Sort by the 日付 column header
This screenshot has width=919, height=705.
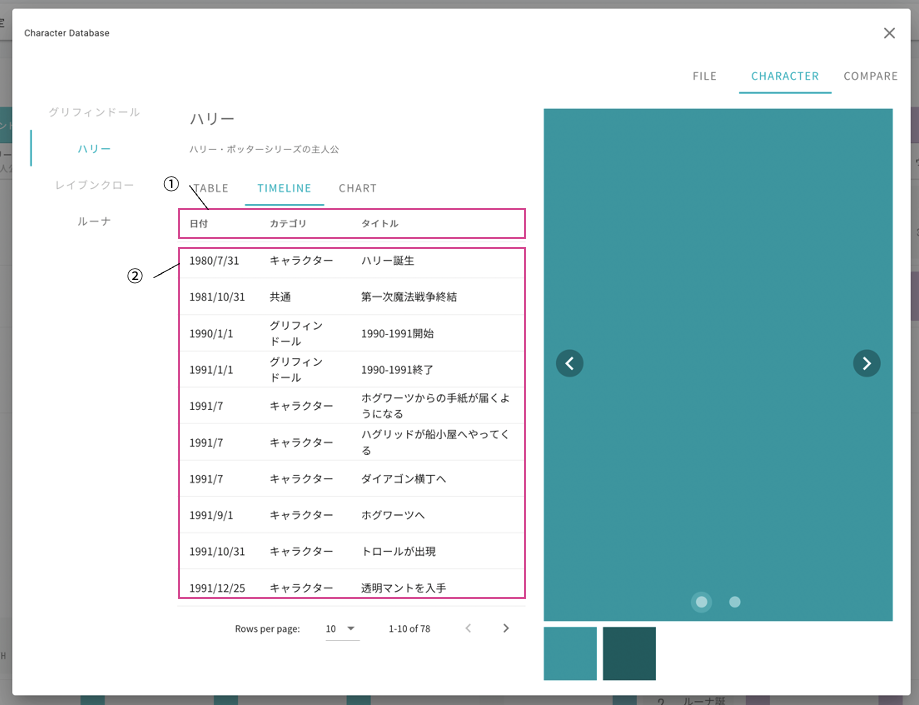199,223
